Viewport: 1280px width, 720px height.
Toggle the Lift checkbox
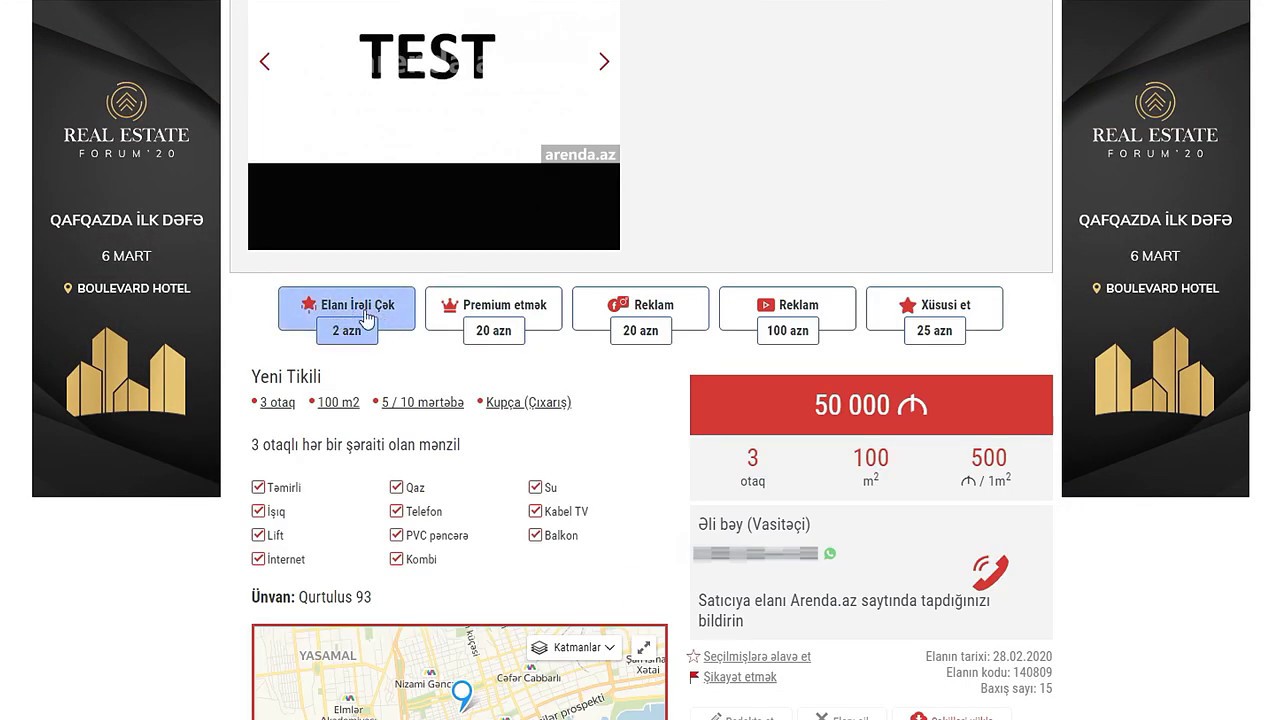point(258,535)
